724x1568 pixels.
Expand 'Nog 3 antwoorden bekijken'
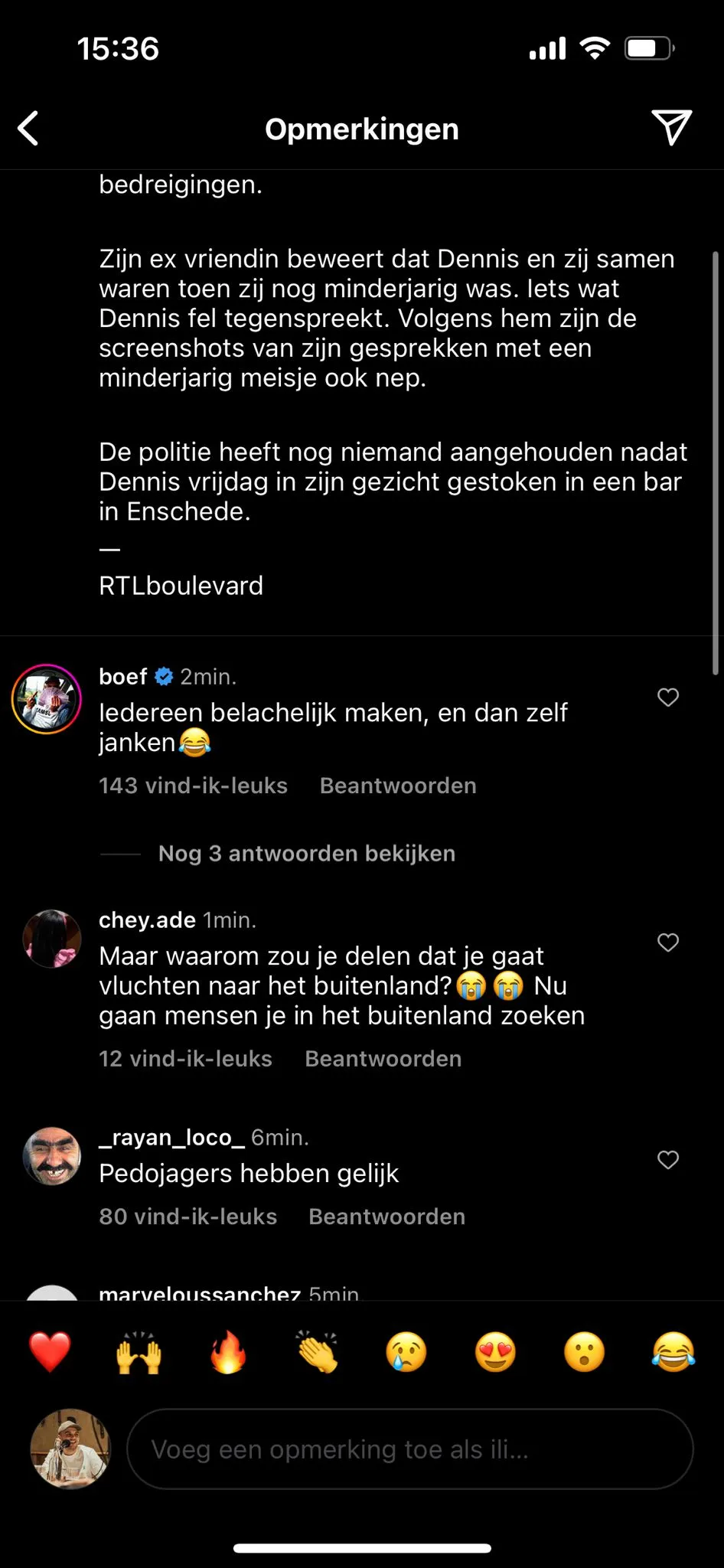306,853
